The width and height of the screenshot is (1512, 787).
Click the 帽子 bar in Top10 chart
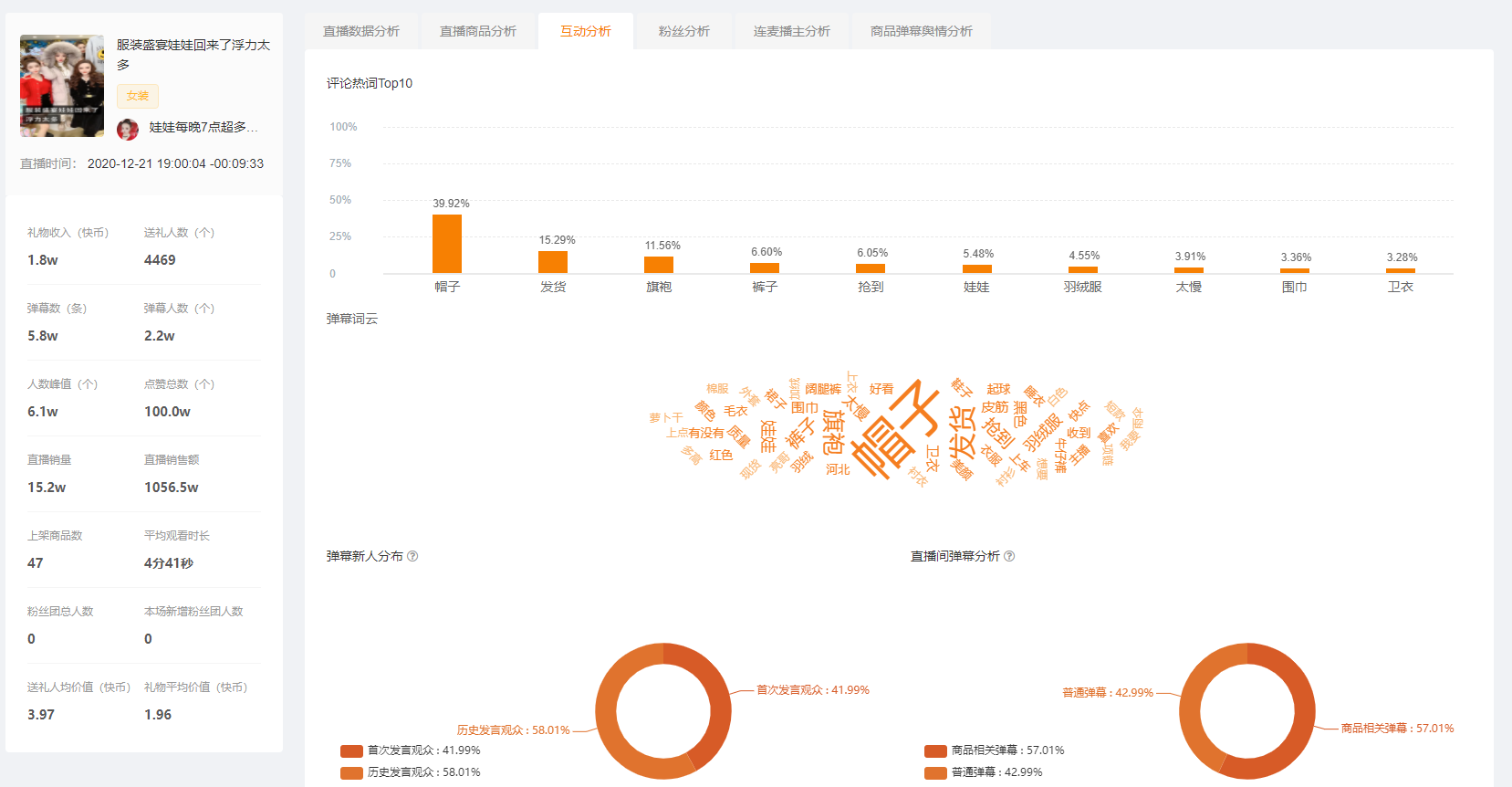coord(447,244)
